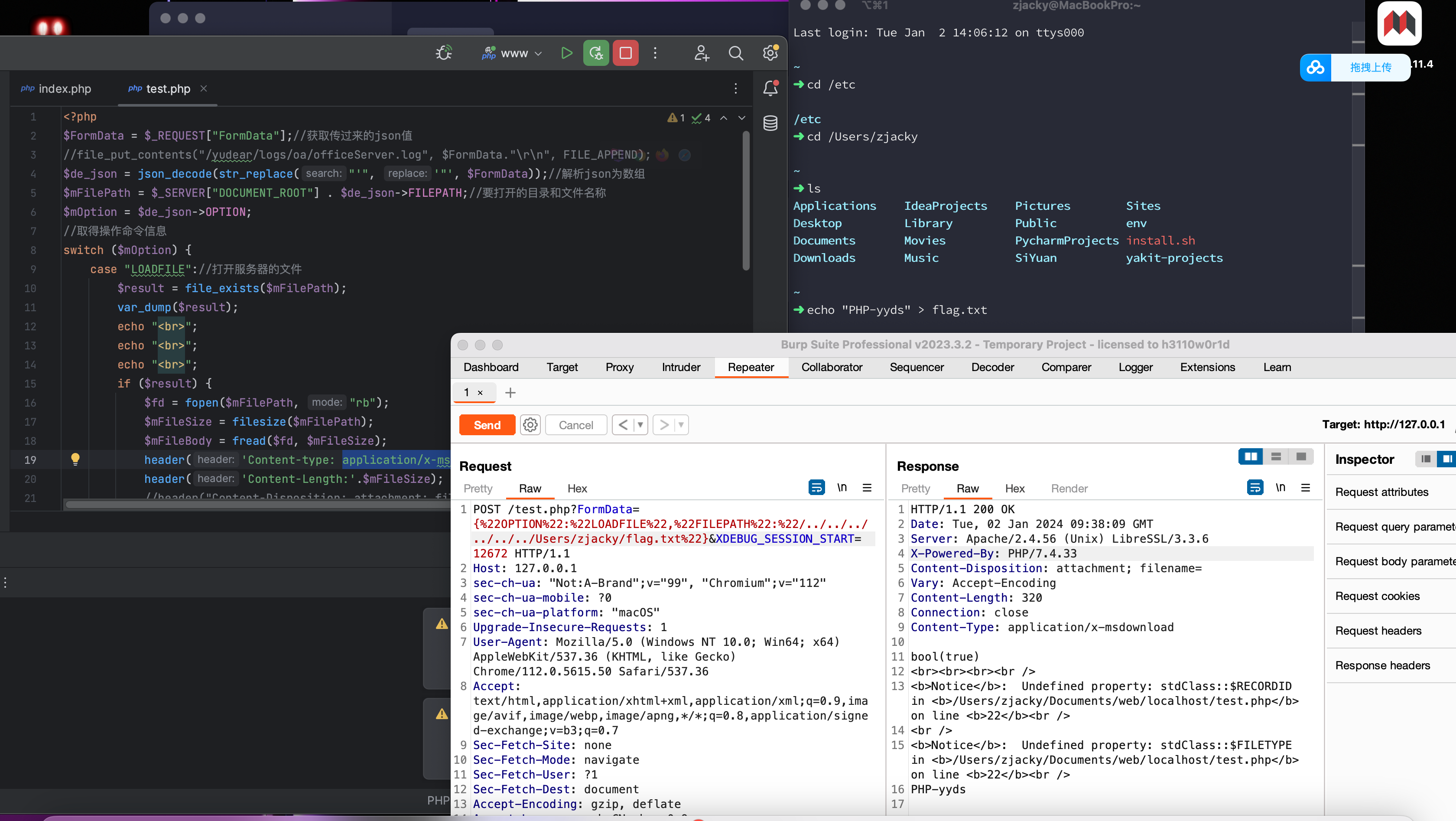Open the Request pane hamburger menu

click(x=867, y=487)
